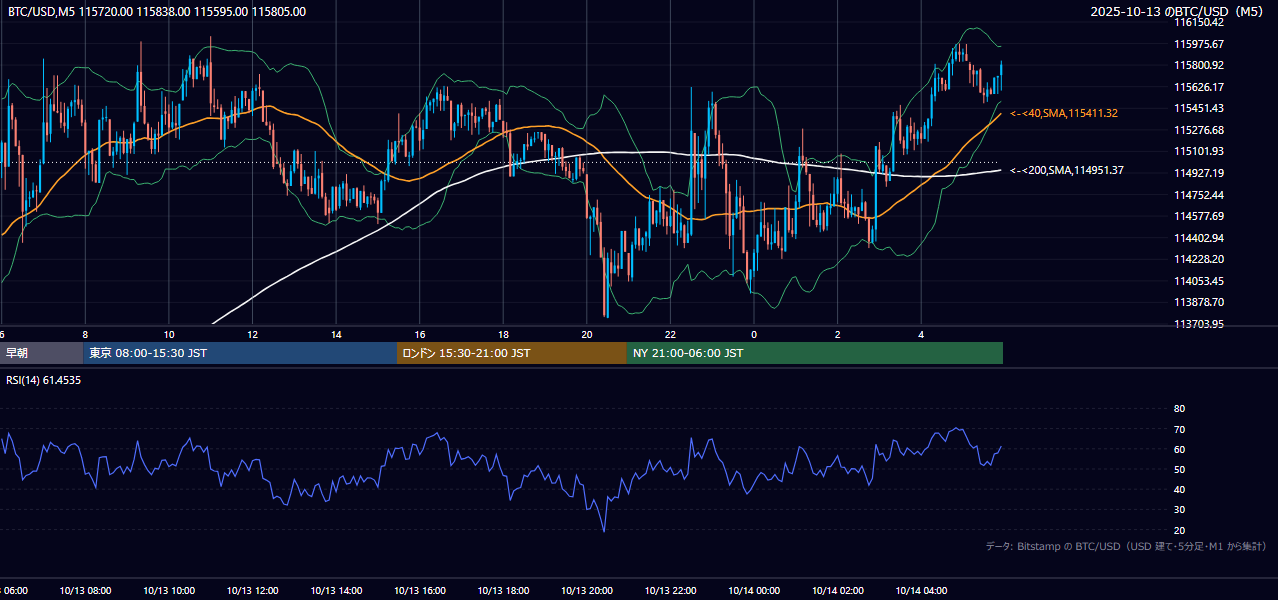Screen dimensions: 1278x600
Task: Click price axis label 114752.44
Action: pyautogui.click(x=1201, y=195)
